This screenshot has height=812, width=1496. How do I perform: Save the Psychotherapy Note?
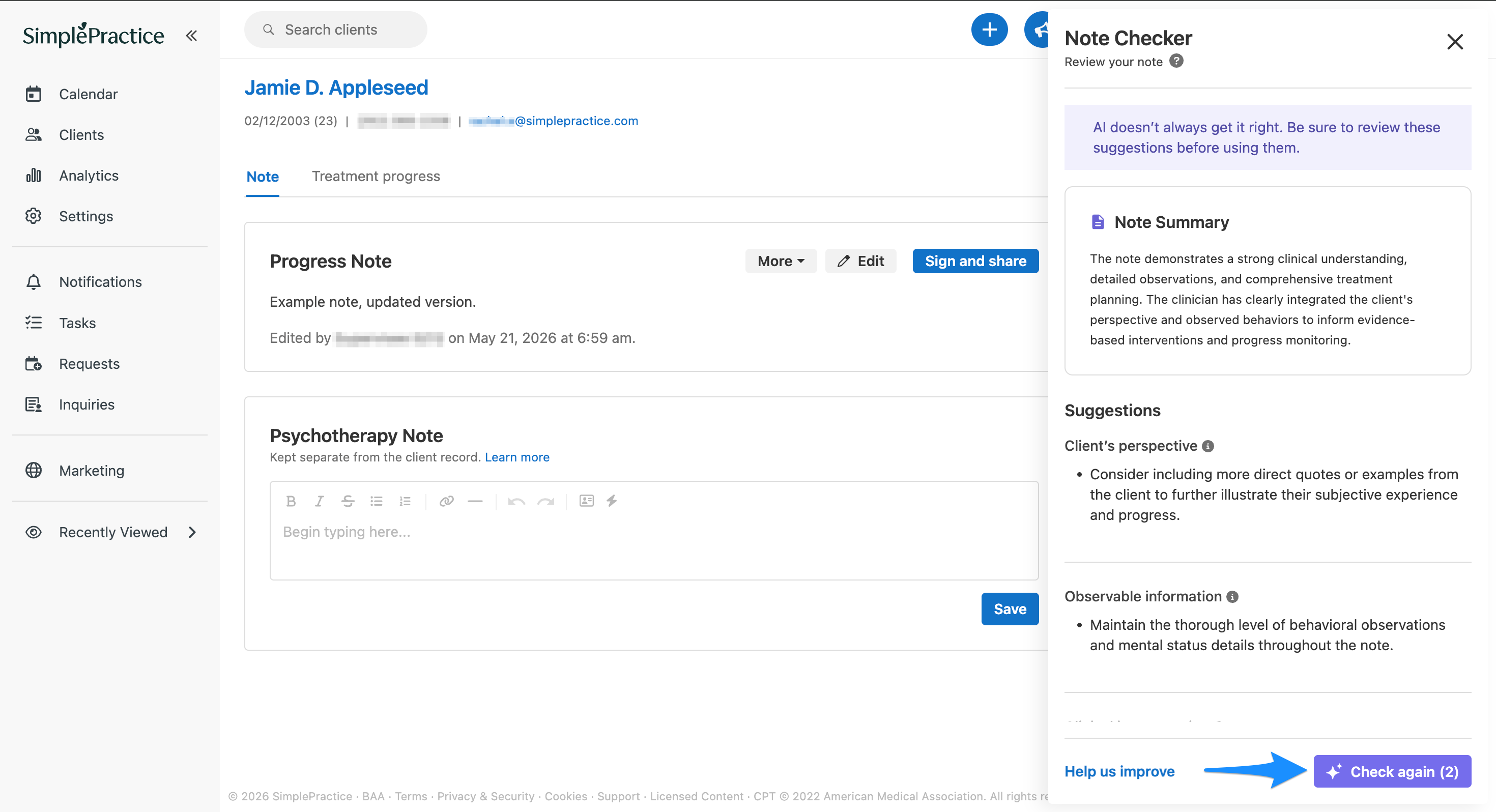tap(1010, 608)
